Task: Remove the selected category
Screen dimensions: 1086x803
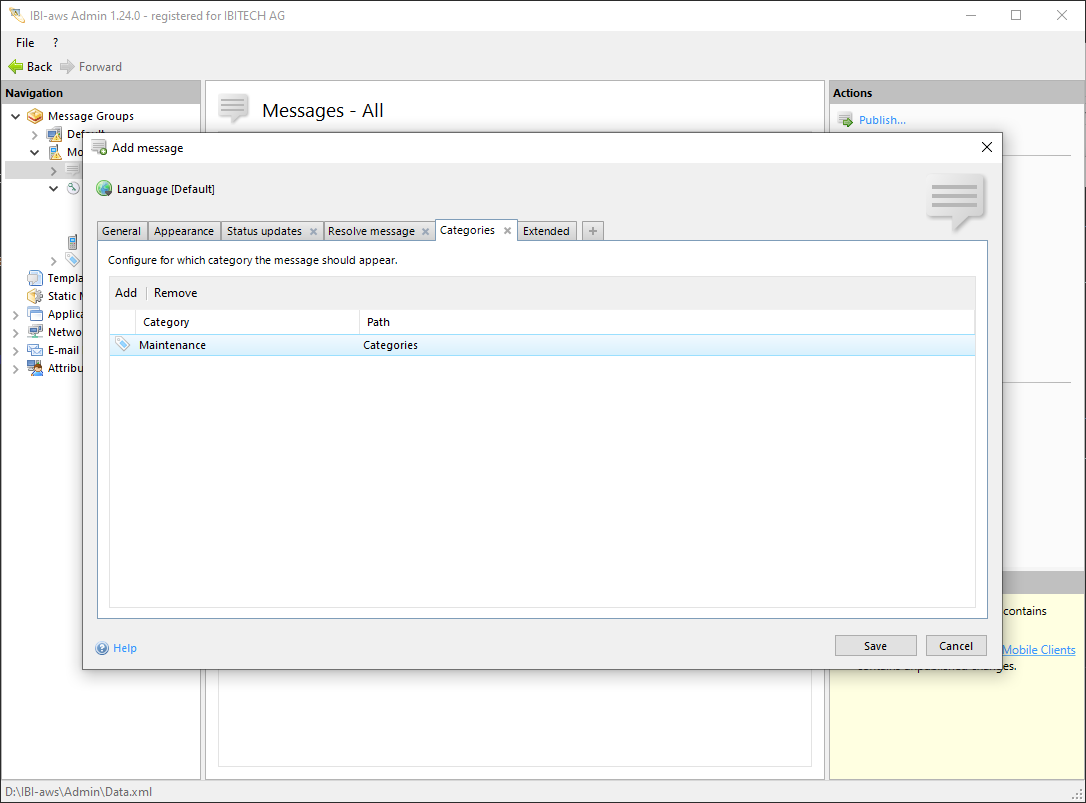Action: pos(175,293)
